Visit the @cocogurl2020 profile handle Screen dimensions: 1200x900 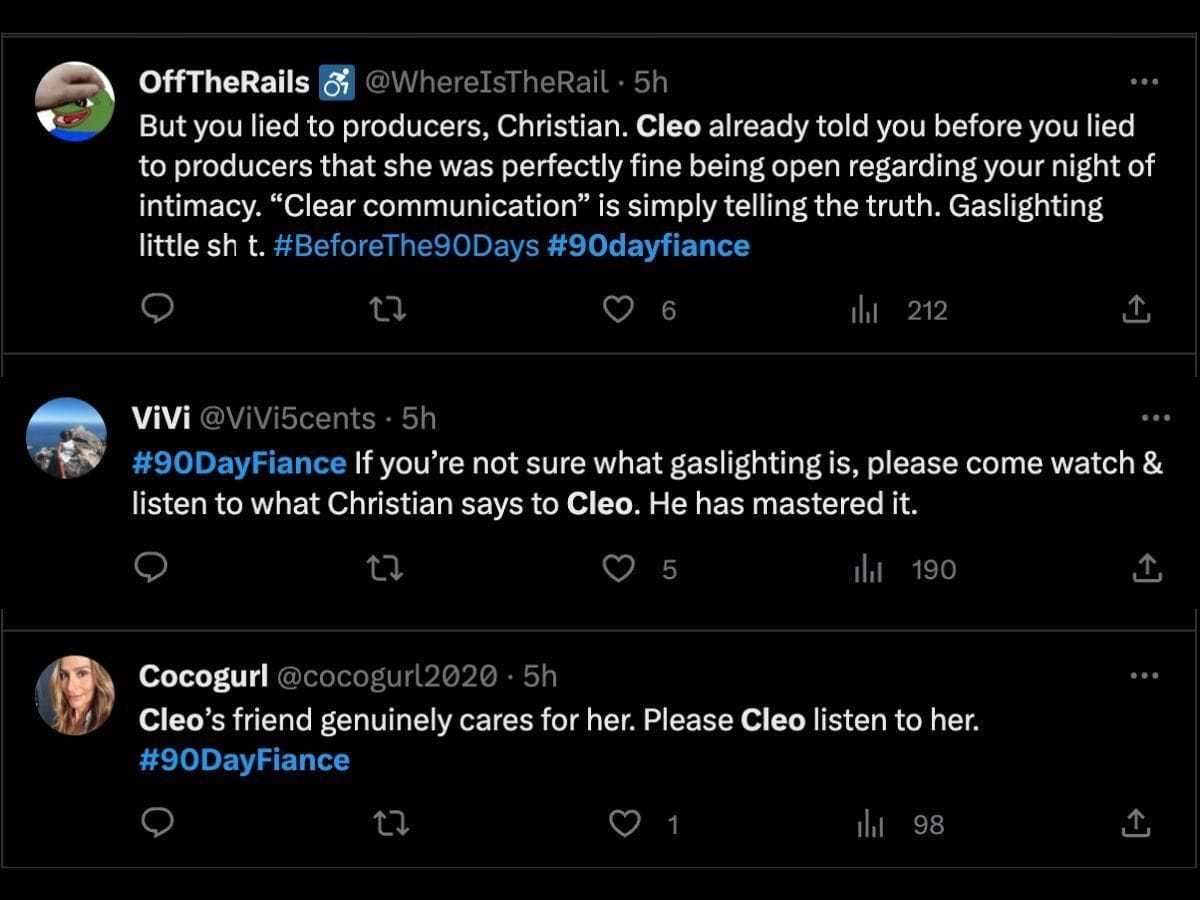[385, 677]
